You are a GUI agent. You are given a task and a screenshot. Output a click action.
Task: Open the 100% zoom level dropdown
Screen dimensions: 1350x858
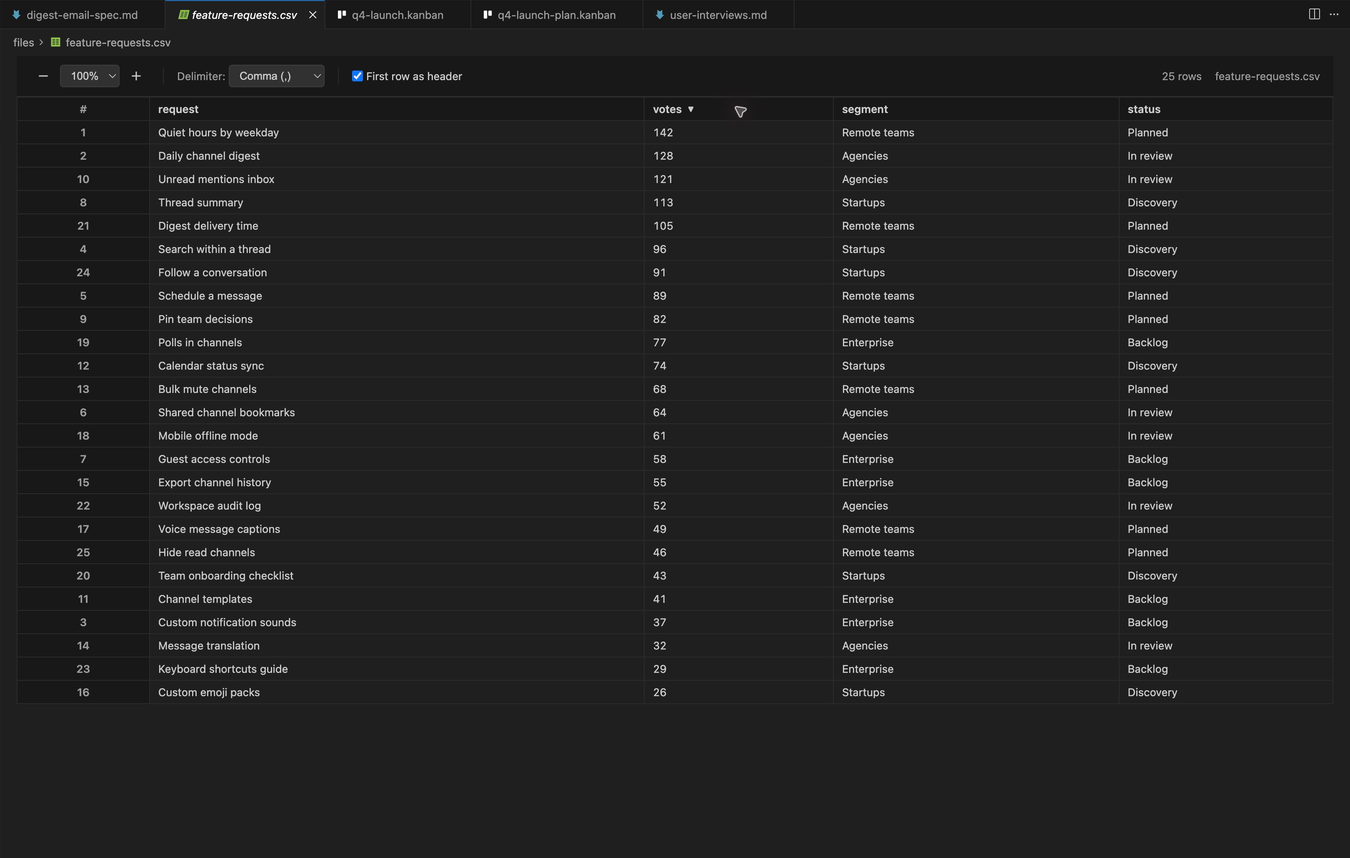90,76
